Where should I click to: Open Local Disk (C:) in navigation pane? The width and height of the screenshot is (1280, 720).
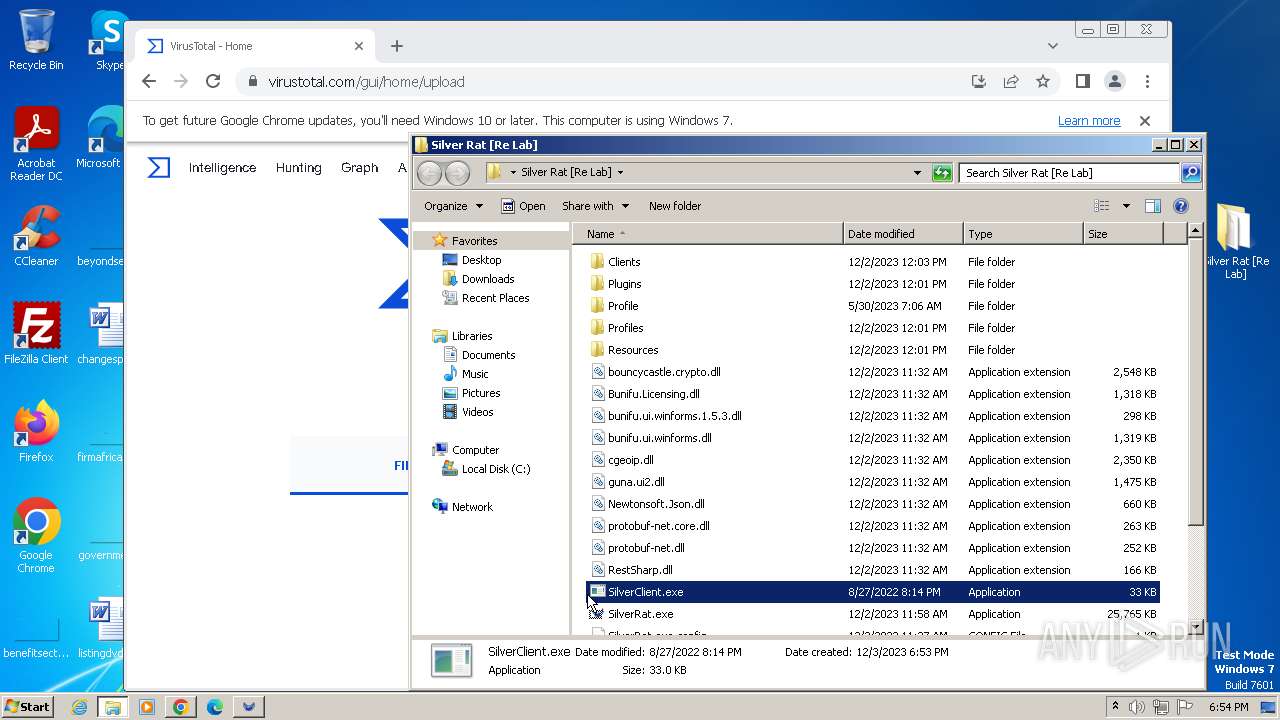(x=495, y=469)
